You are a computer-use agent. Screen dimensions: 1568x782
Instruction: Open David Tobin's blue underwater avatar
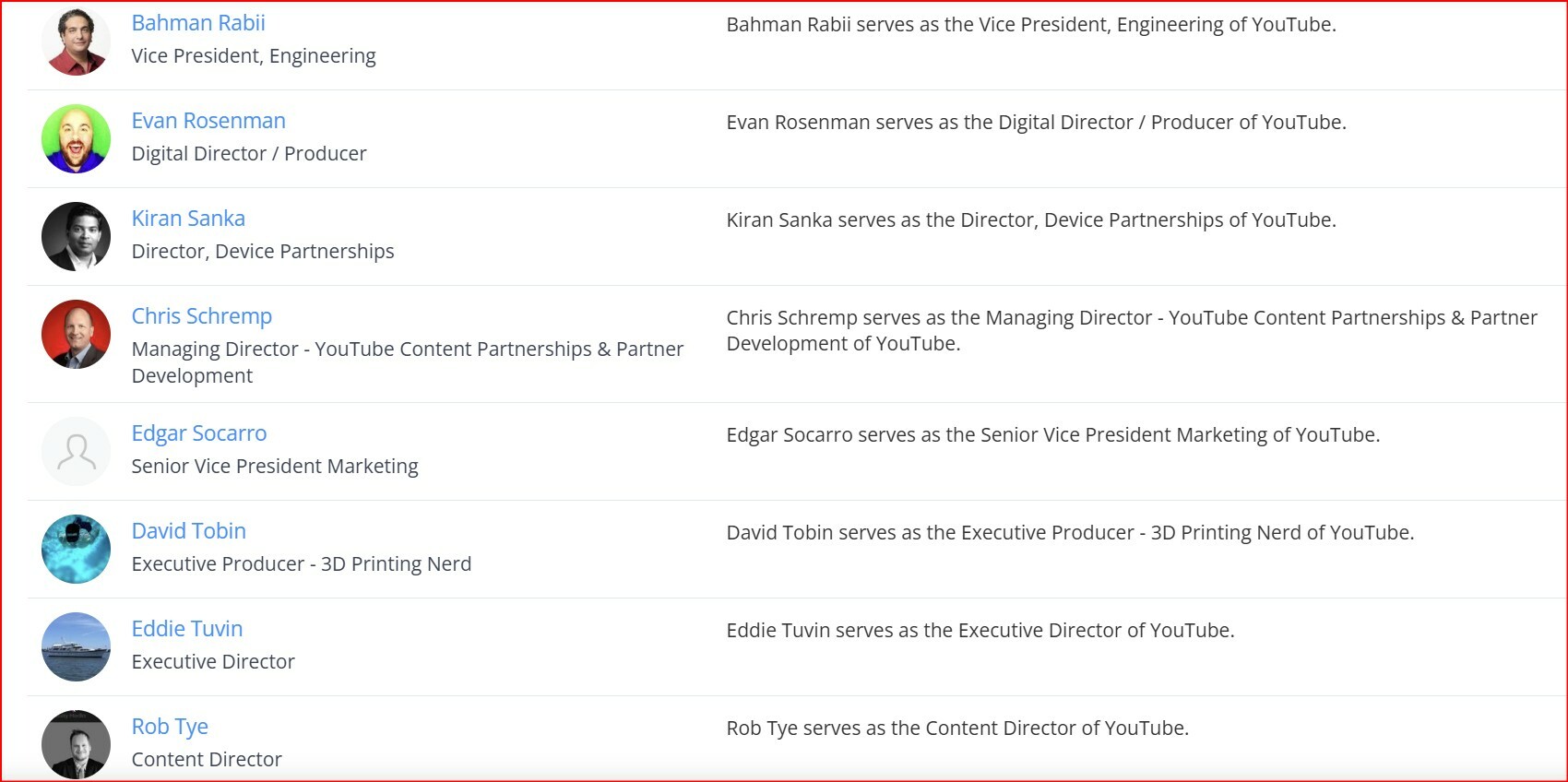click(x=77, y=549)
